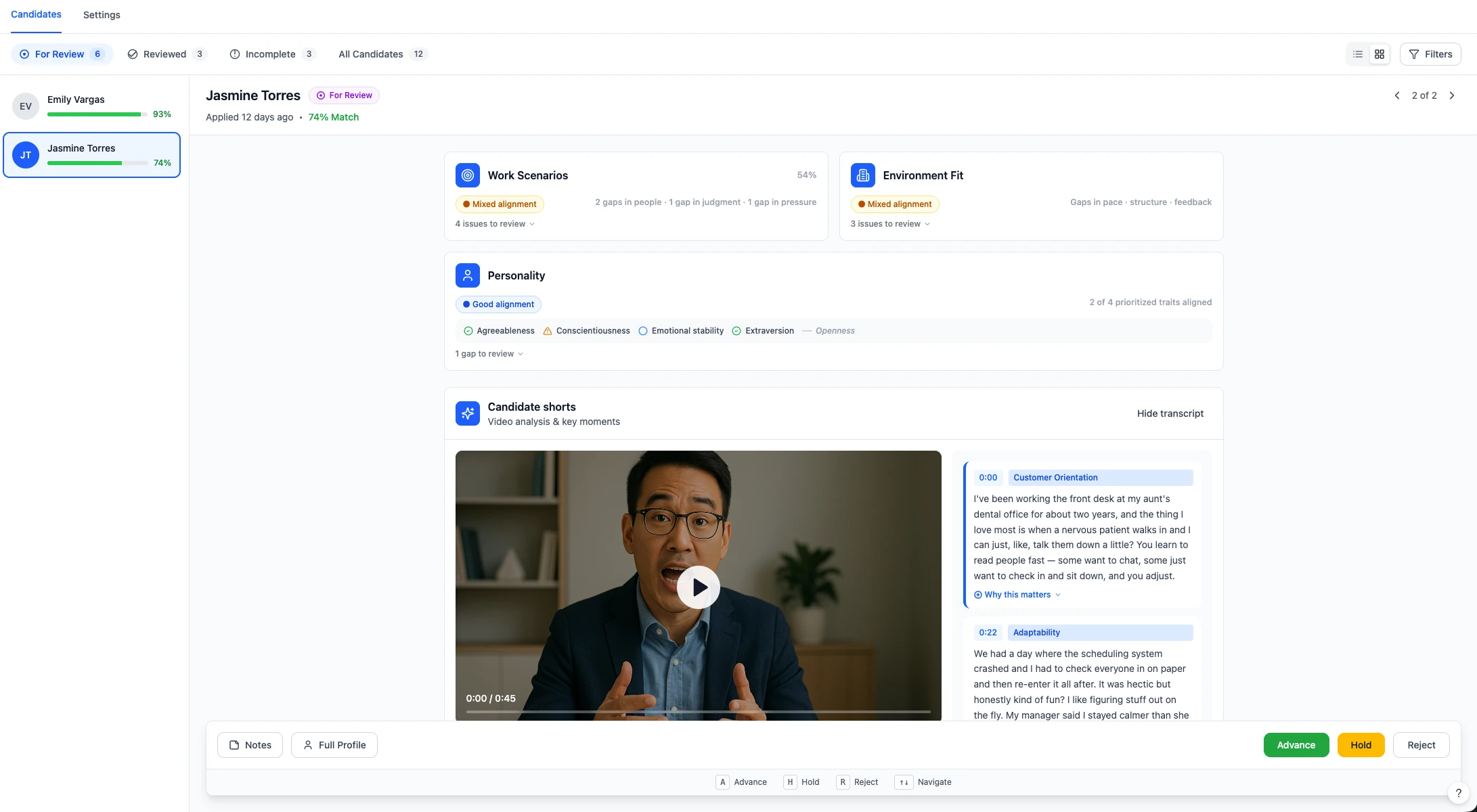This screenshot has height=812, width=1477.
Task: Open the help question mark button
Action: pos(1458,793)
